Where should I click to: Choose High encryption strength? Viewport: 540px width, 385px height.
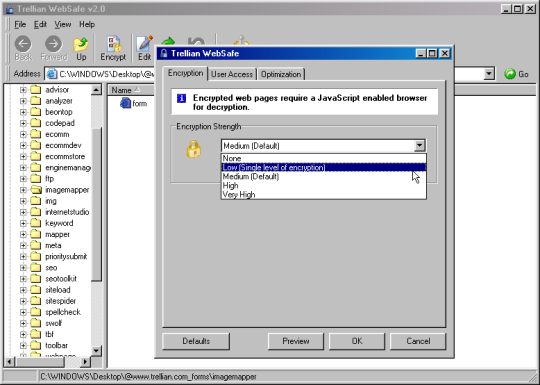(323, 185)
